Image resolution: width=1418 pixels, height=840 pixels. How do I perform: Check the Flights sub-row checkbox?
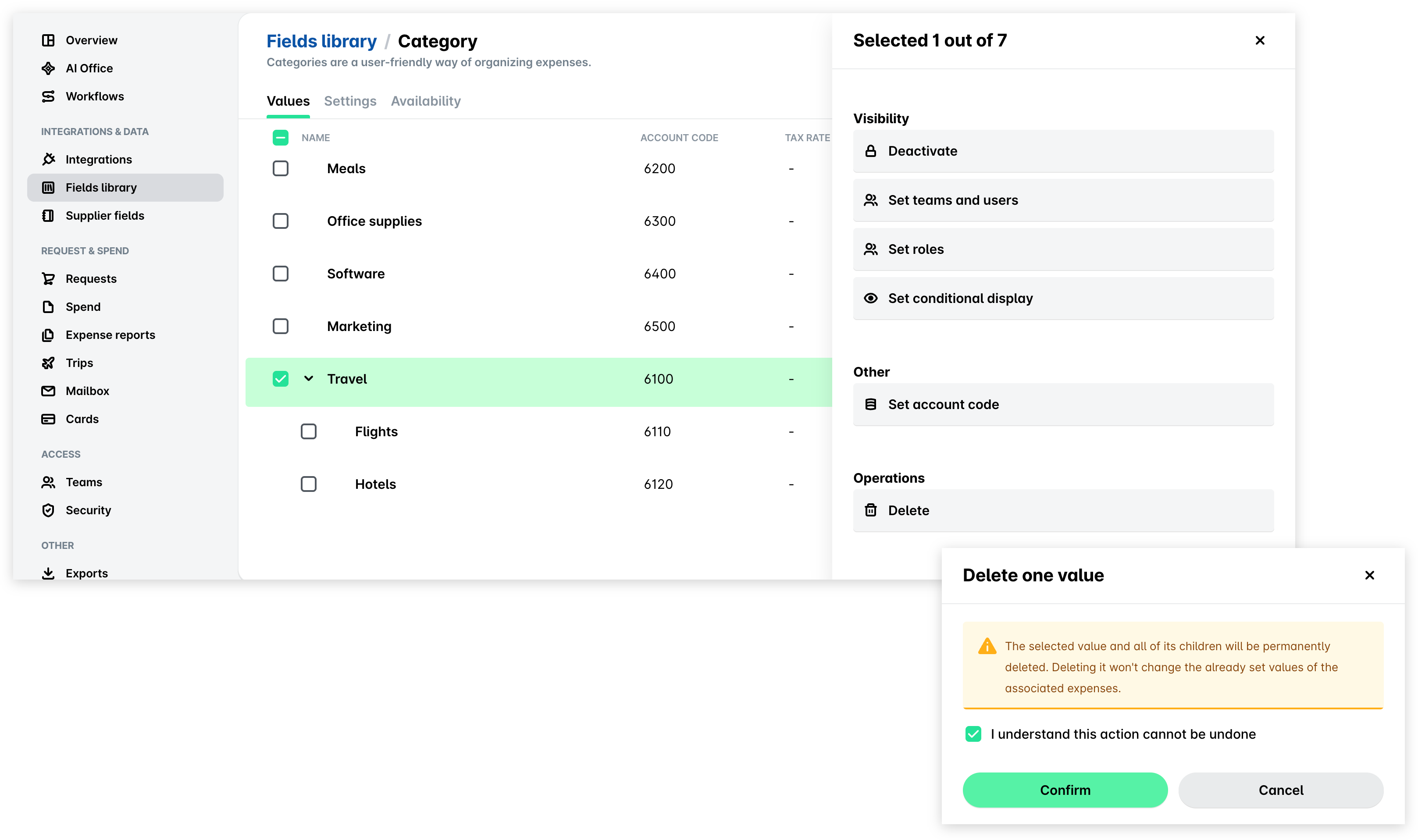point(309,432)
